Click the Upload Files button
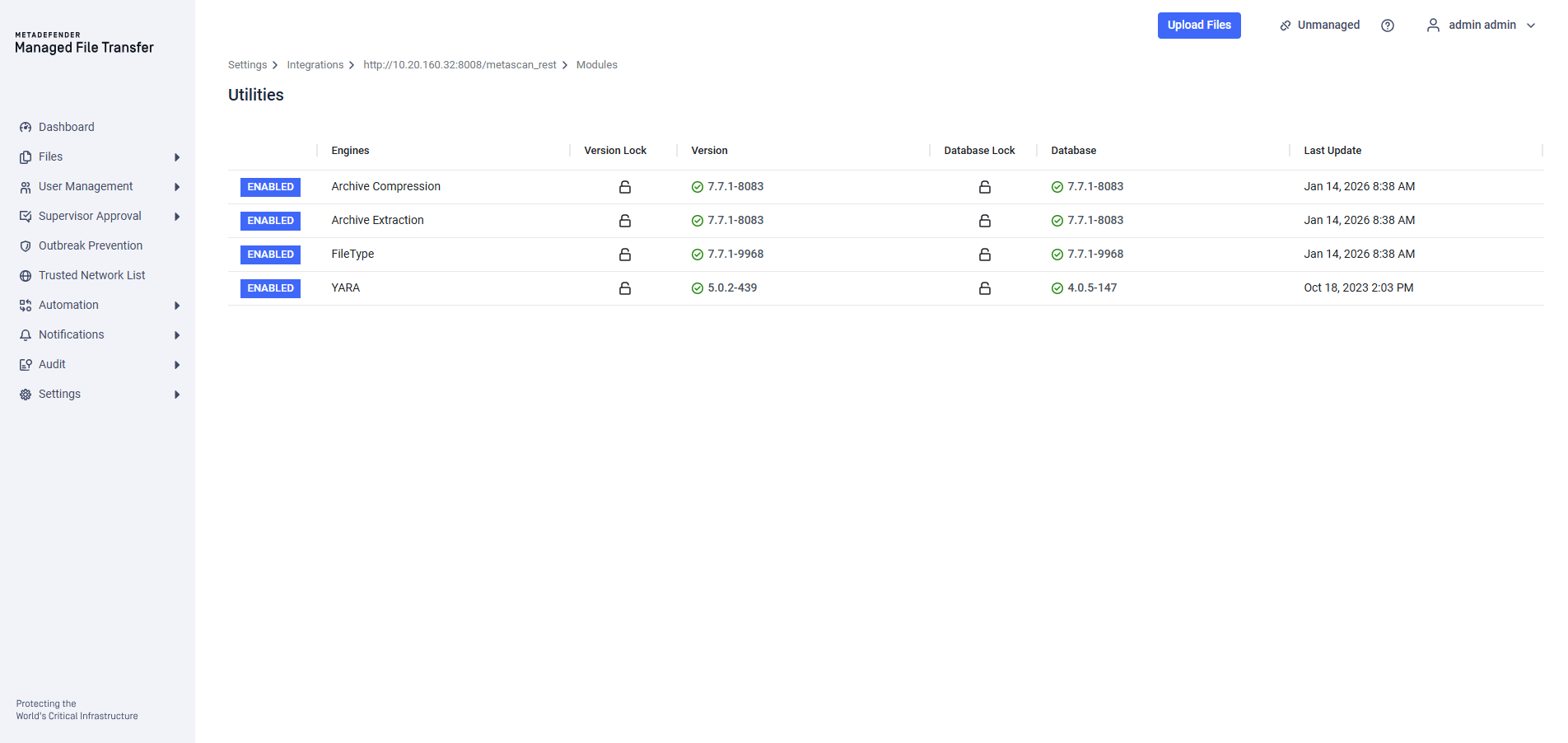This screenshot has width=1568, height=743. tap(1198, 26)
